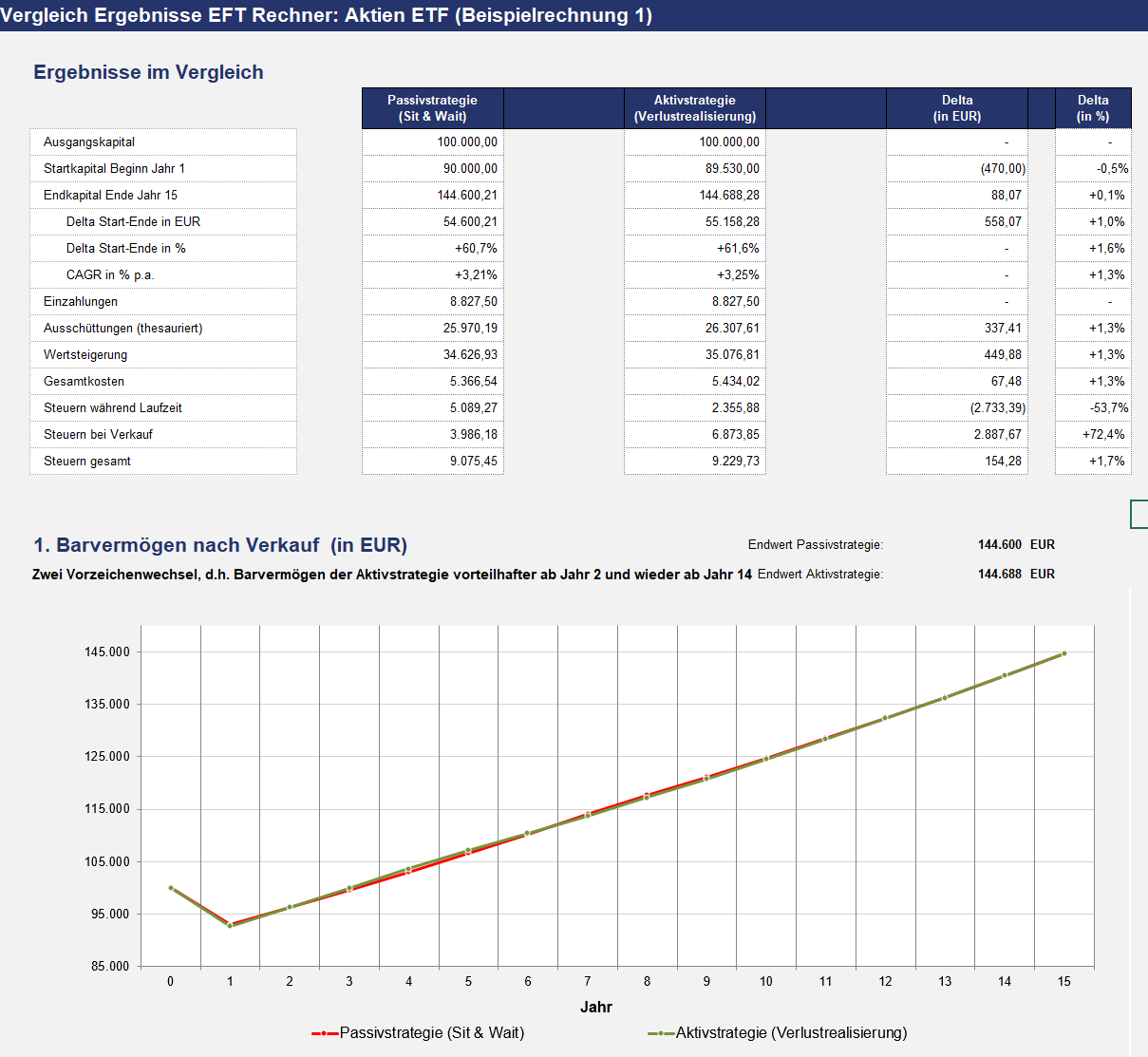1148x1057 pixels.
Task: Select the Aktivstrategie (Verlustrealisierung) column header
Action: (694, 107)
